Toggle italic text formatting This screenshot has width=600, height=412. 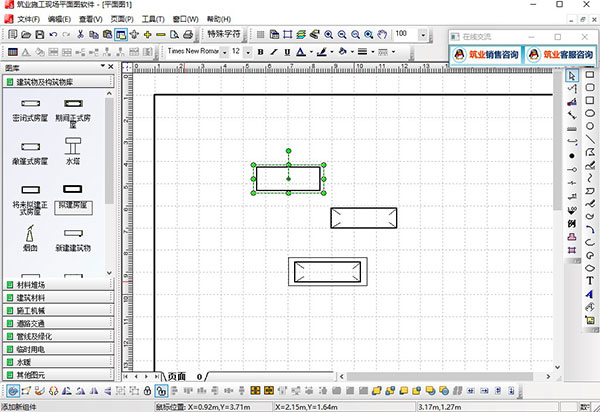273,51
